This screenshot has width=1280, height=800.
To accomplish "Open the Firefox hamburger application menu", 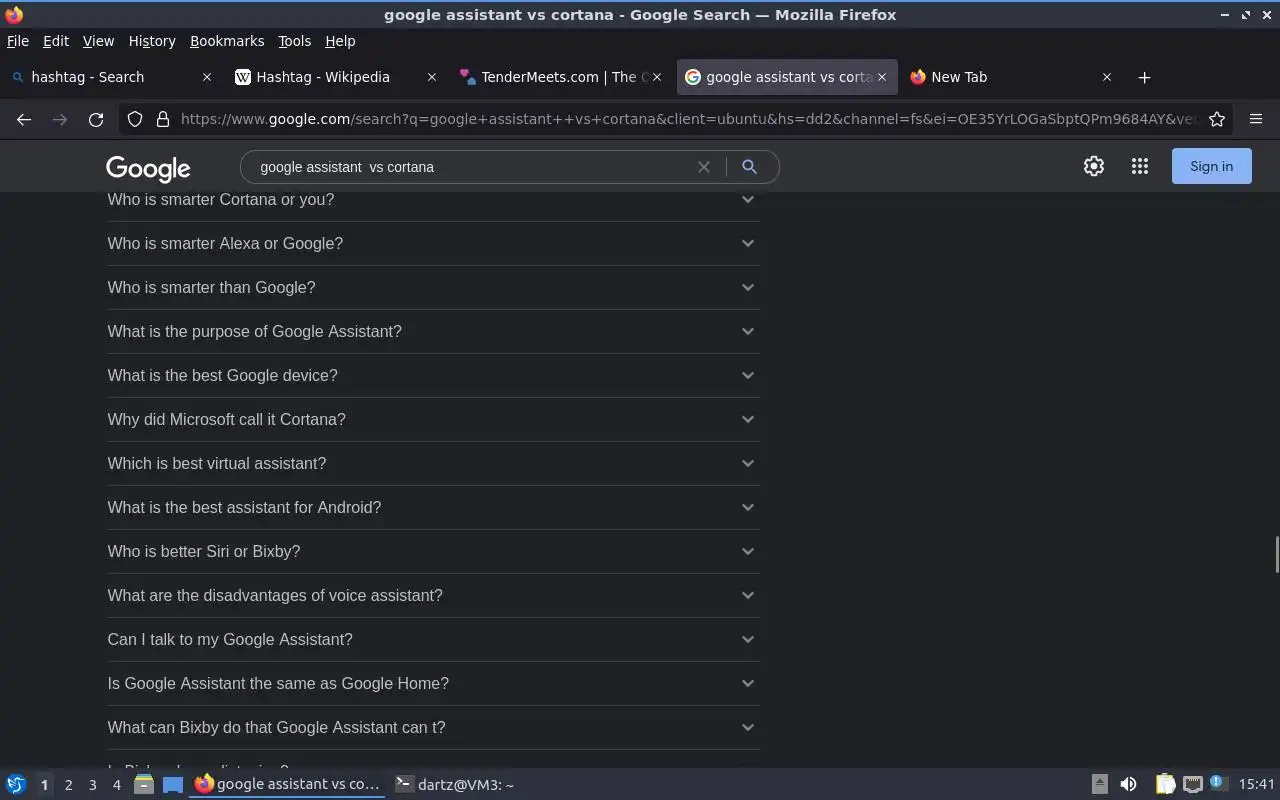I will pyautogui.click(x=1256, y=119).
